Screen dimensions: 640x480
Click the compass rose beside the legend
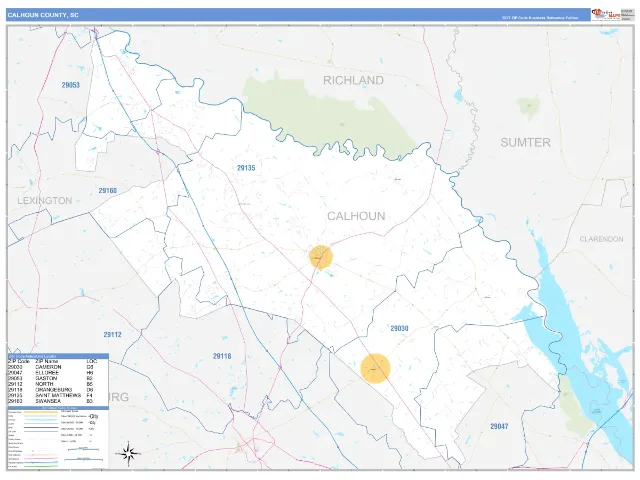click(129, 453)
